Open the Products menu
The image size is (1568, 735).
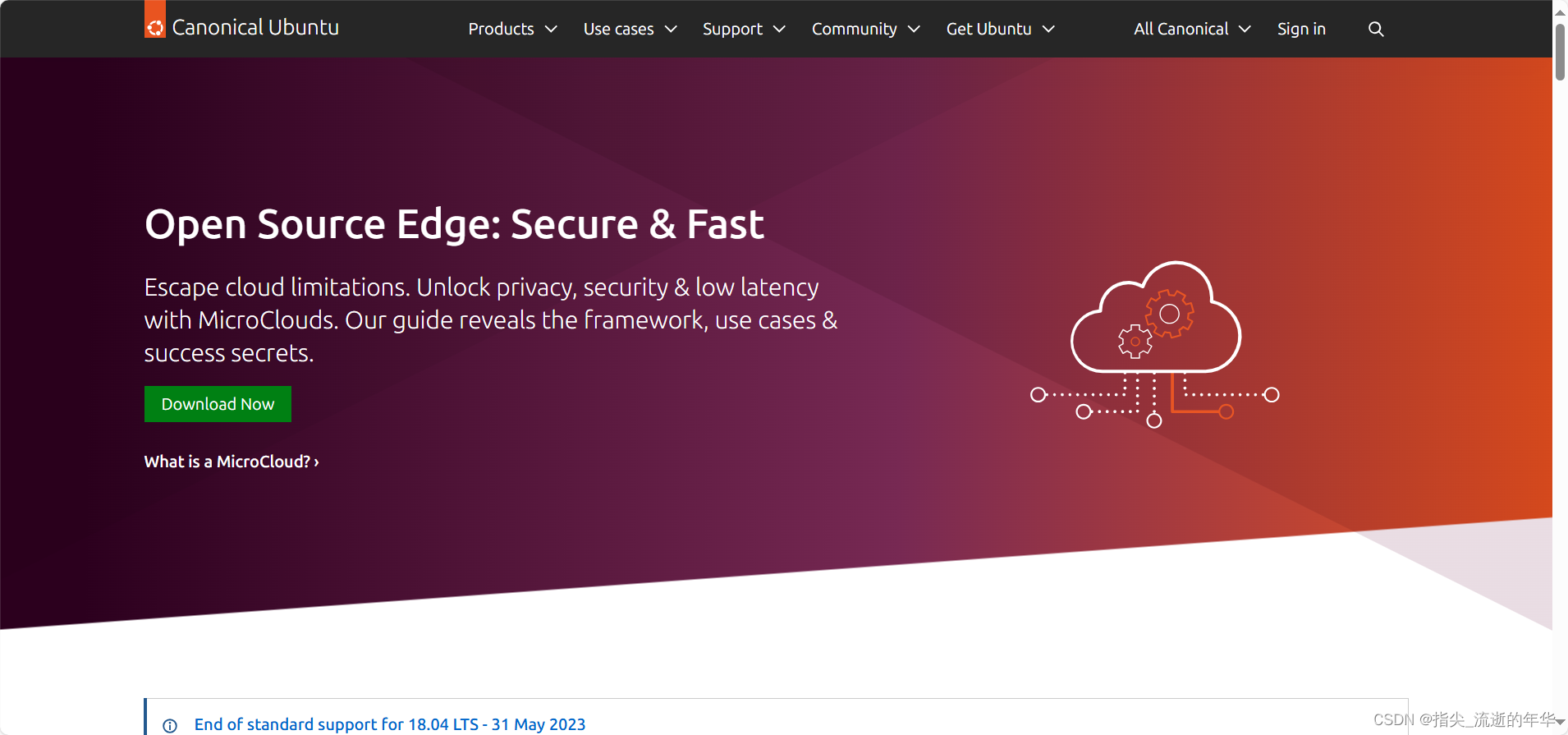(x=513, y=29)
